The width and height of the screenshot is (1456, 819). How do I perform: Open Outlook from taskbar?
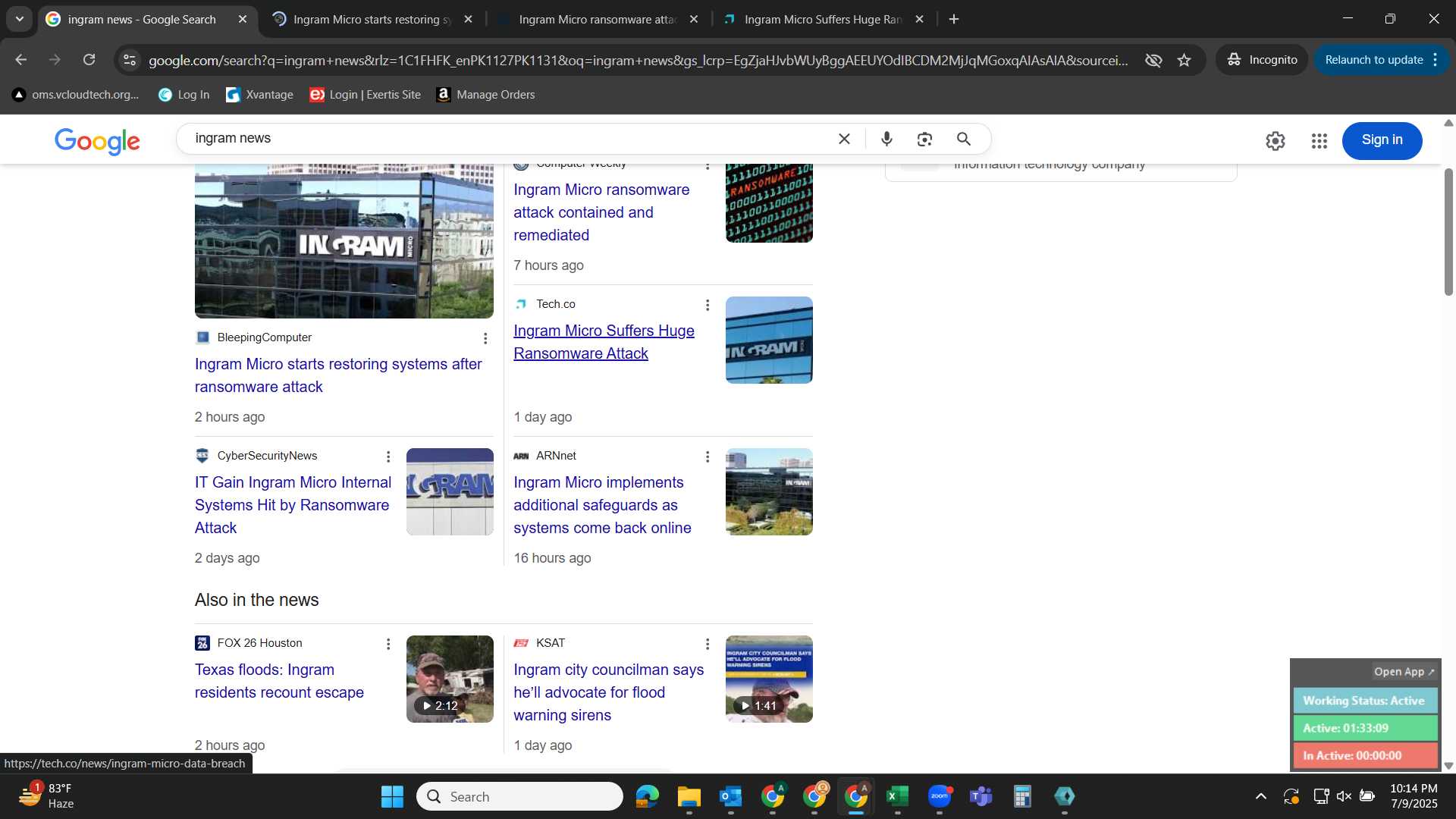731,796
